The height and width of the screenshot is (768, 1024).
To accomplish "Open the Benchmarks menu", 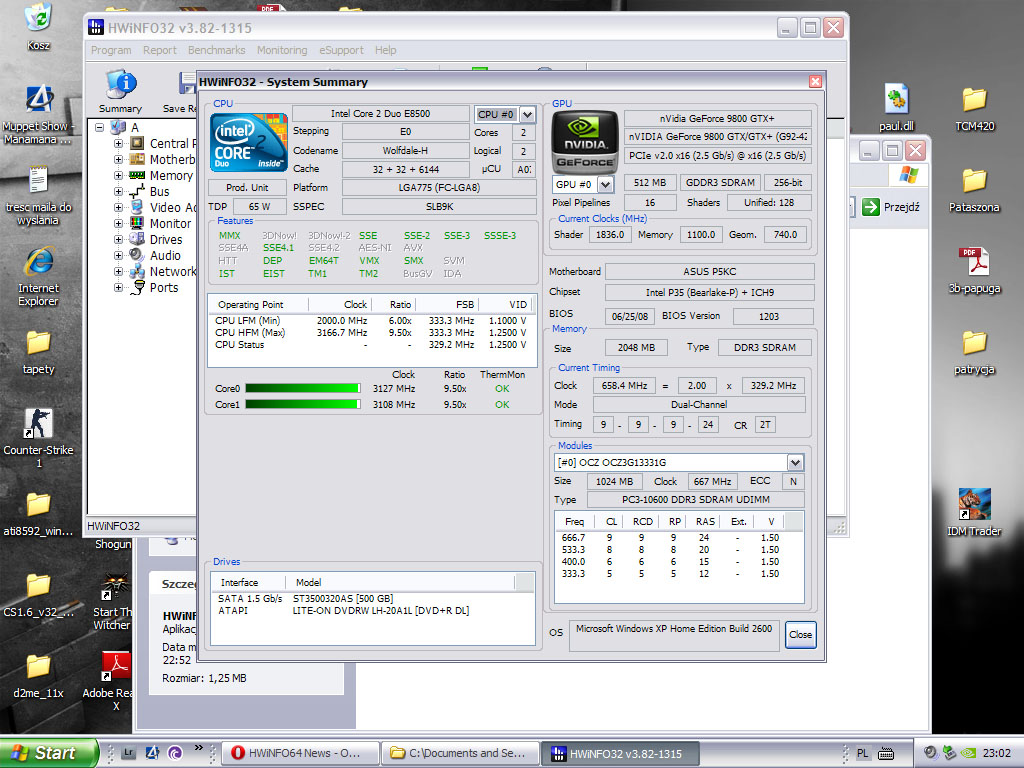I will [217, 50].
